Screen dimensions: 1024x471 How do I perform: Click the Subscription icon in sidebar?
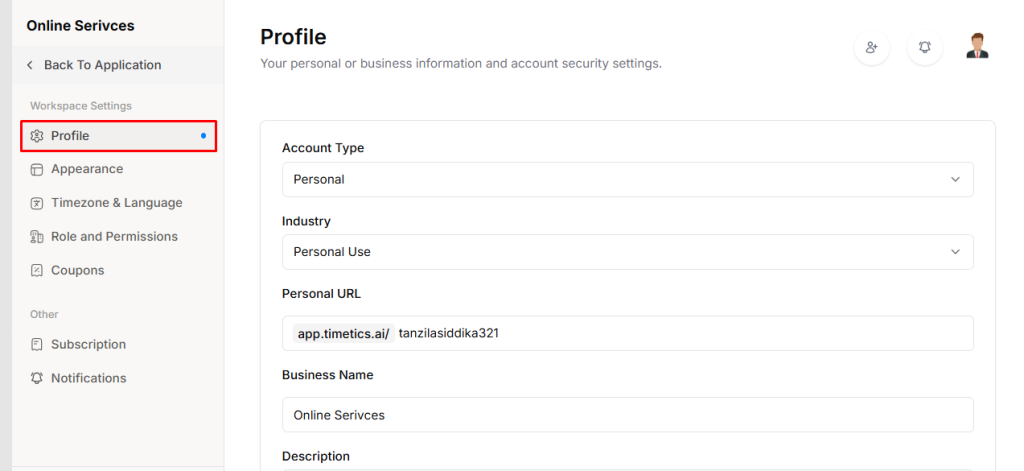click(37, 344)
